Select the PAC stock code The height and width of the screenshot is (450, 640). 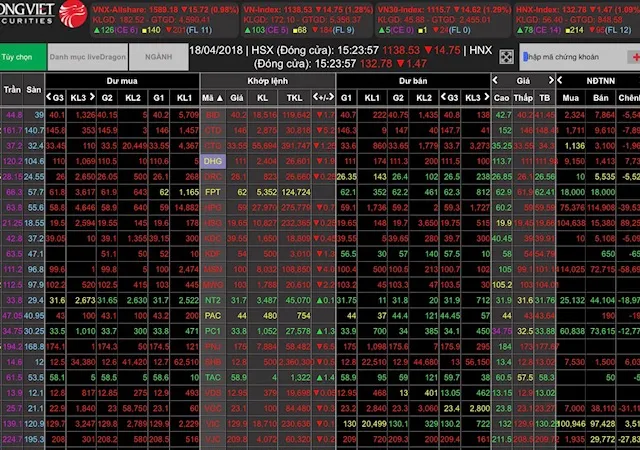coord(213,316)
